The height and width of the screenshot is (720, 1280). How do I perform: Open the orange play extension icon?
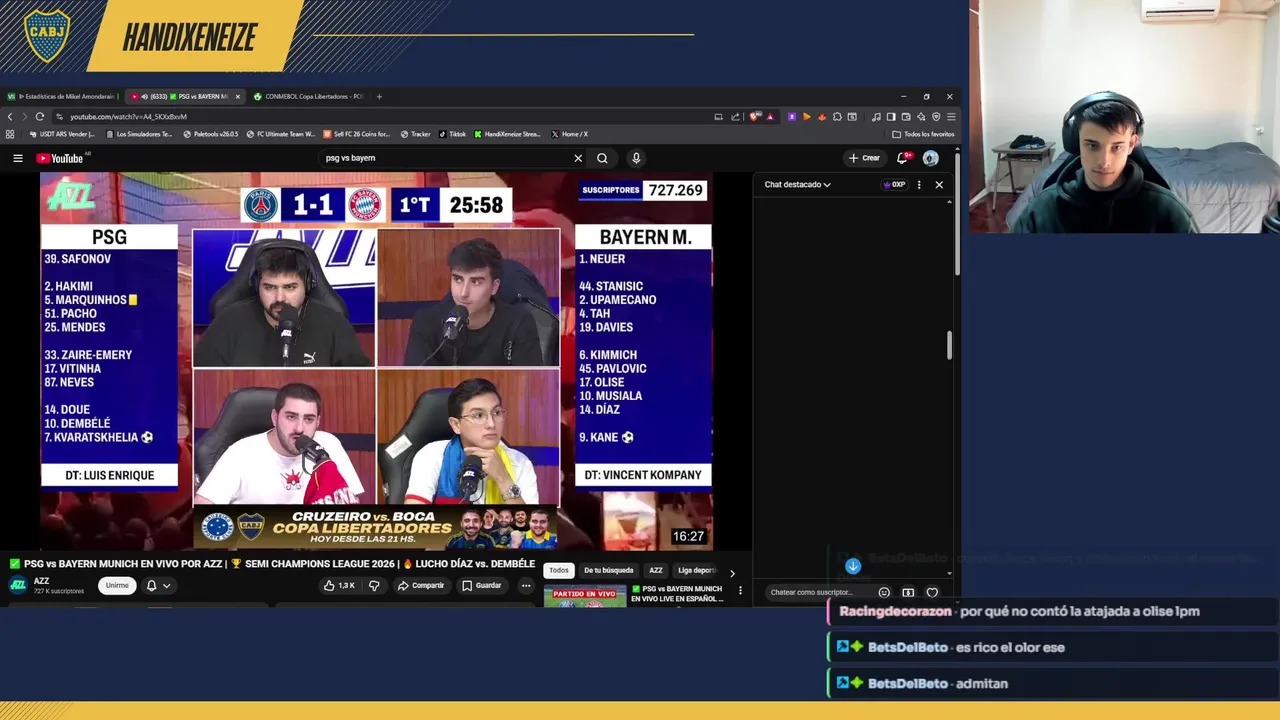(x=807, y=117)
